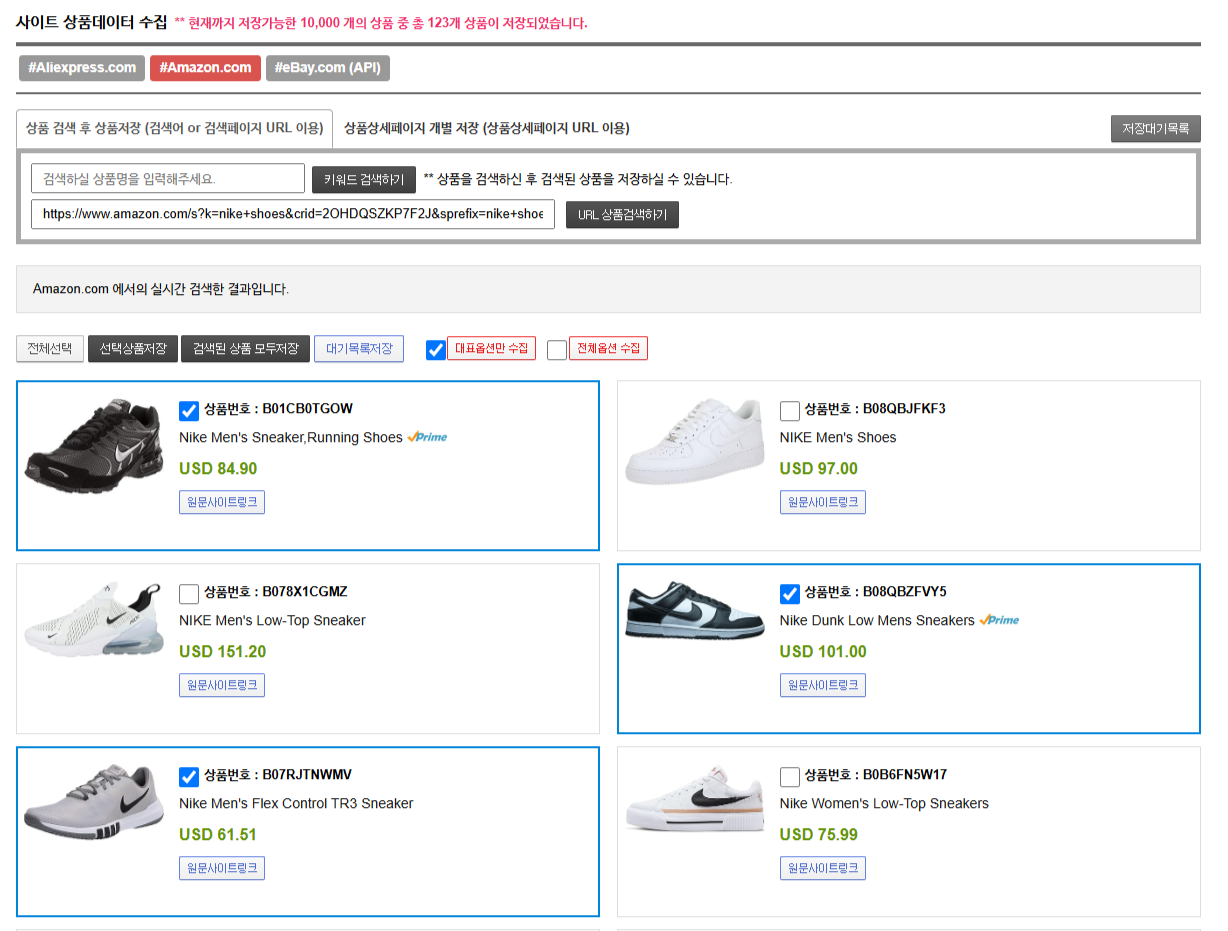Focus the product name search input field
The height and width of the screenshot is (931, 1228).
168,179
